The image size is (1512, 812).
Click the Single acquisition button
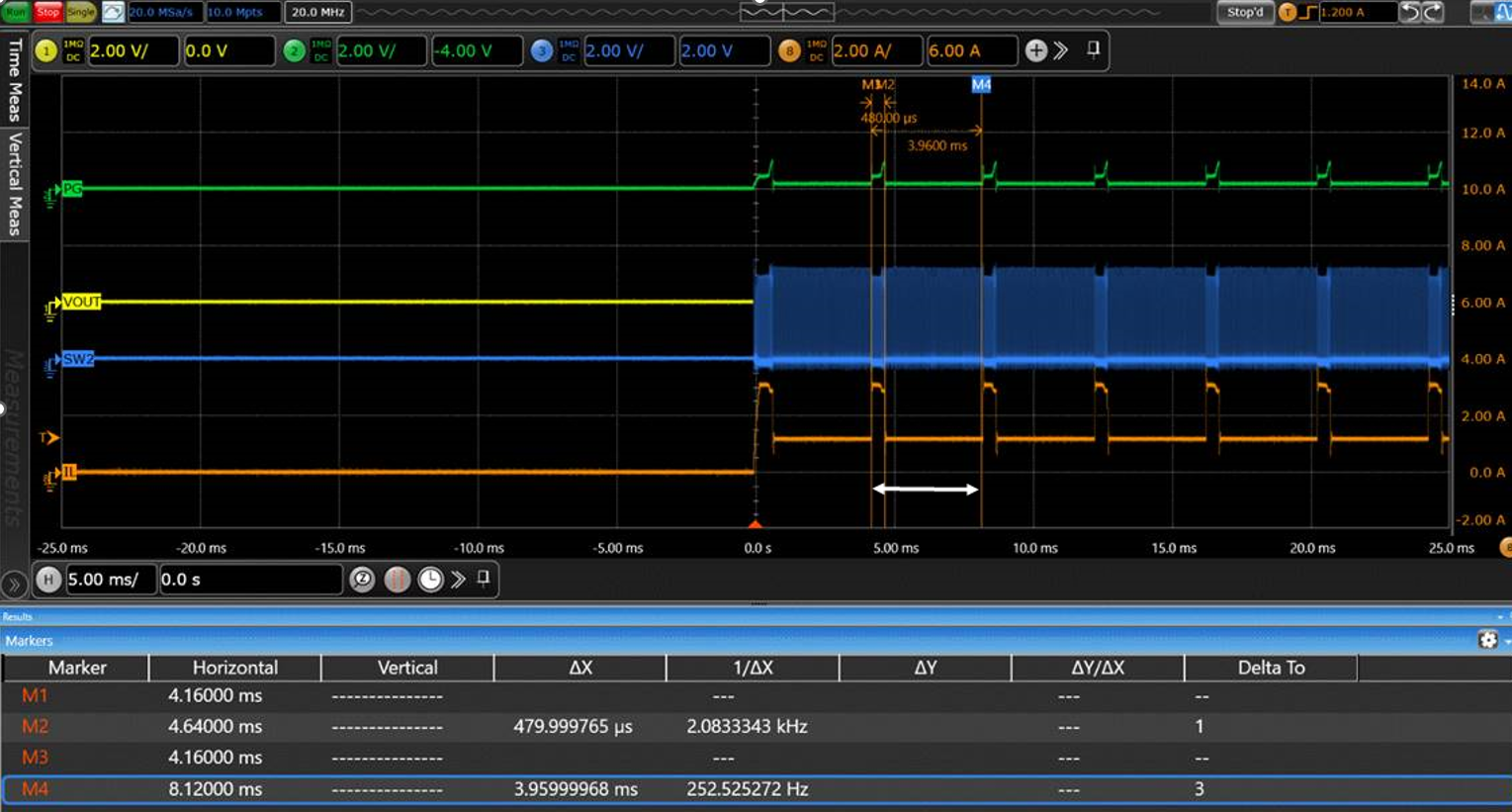pyautogui.click(x=81, y=12)
